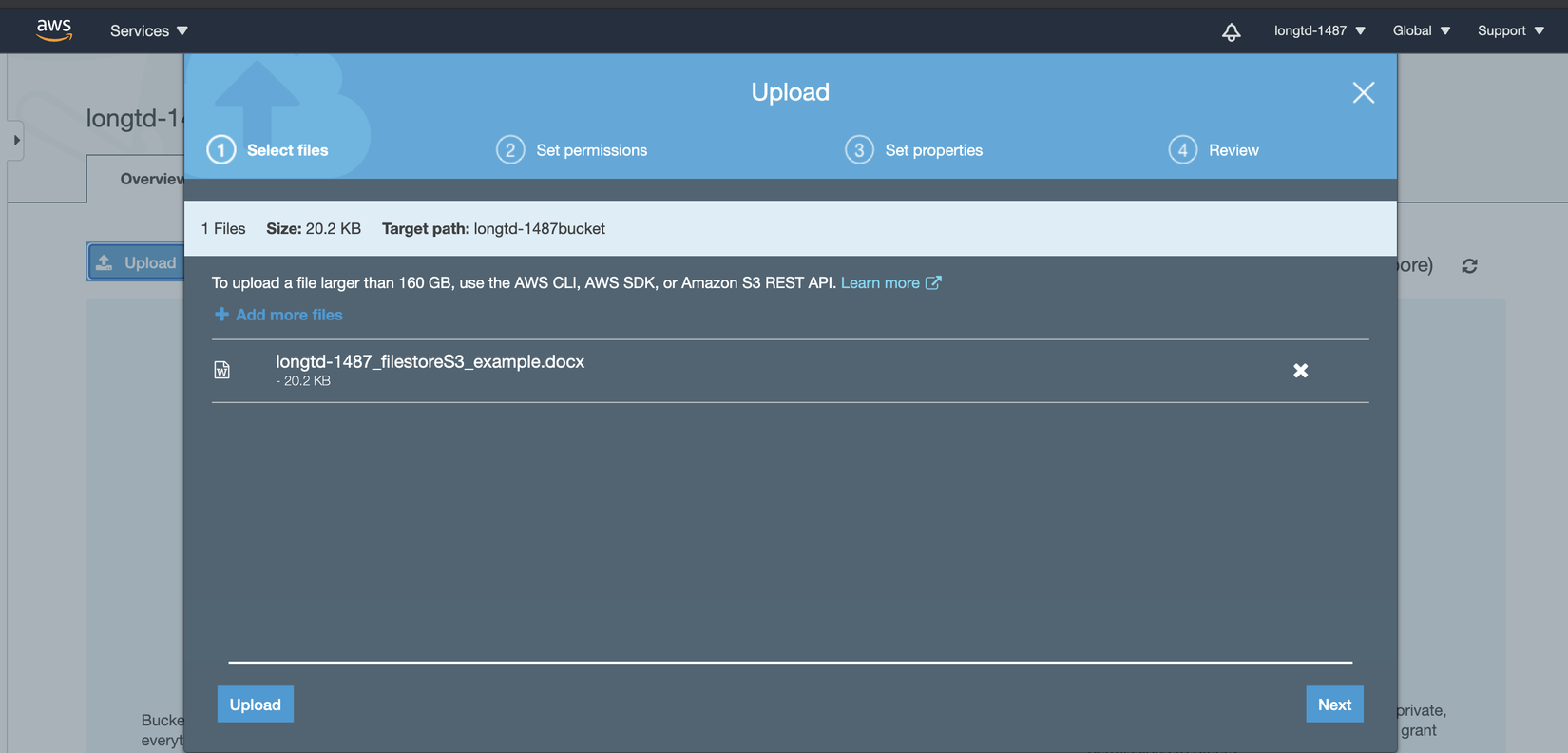This screenshot has width=1568, height=753.
Task: Click the 1 Files count text
Action: 223,229
